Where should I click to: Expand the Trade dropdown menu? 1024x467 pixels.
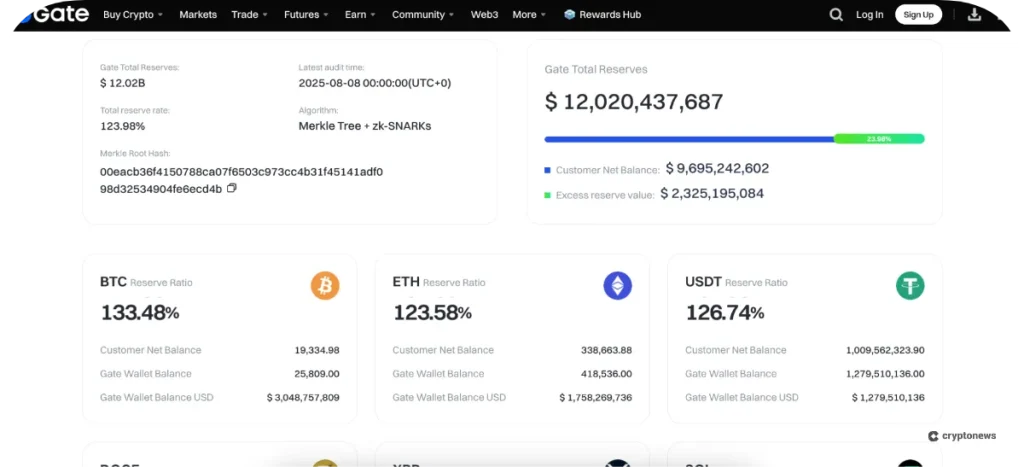pyautogui.click(x=249, y=14)
